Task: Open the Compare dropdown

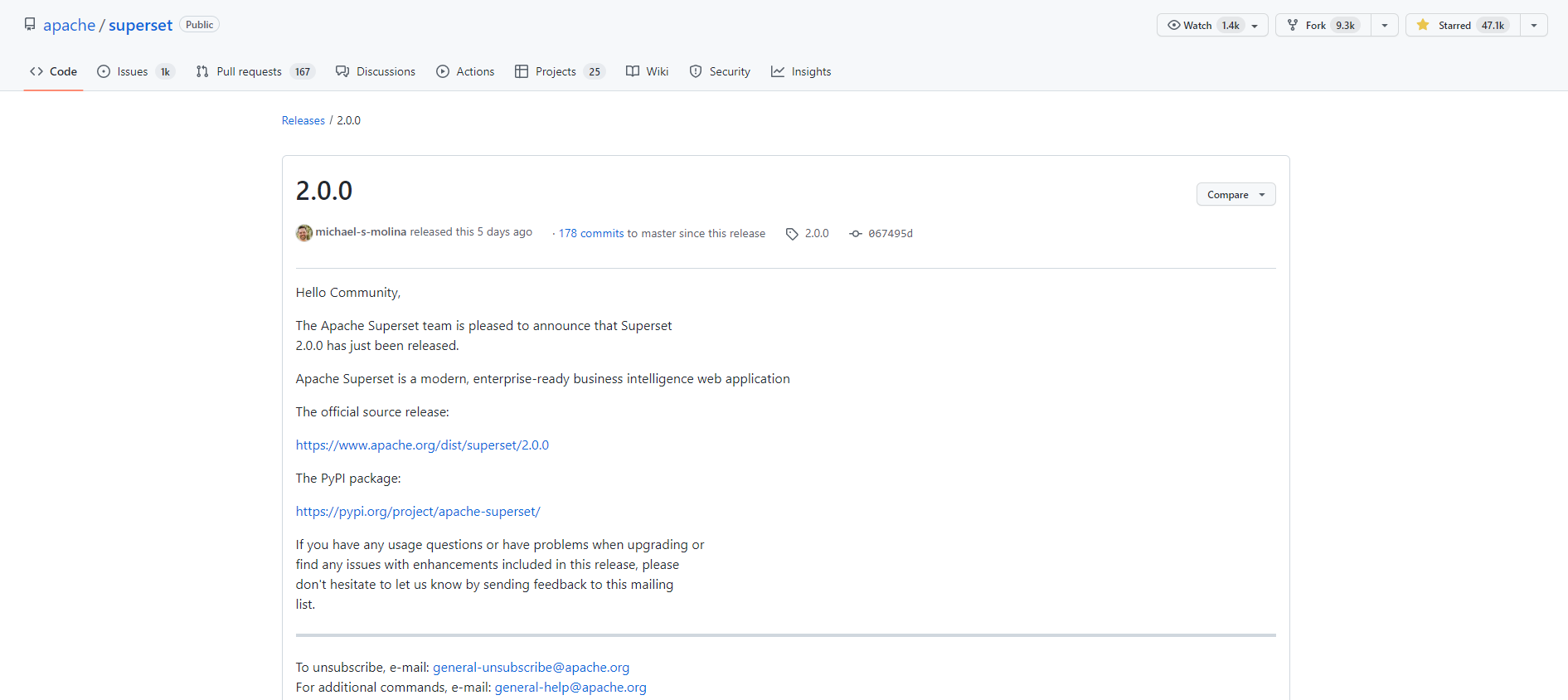Action: pos(1235,195)
